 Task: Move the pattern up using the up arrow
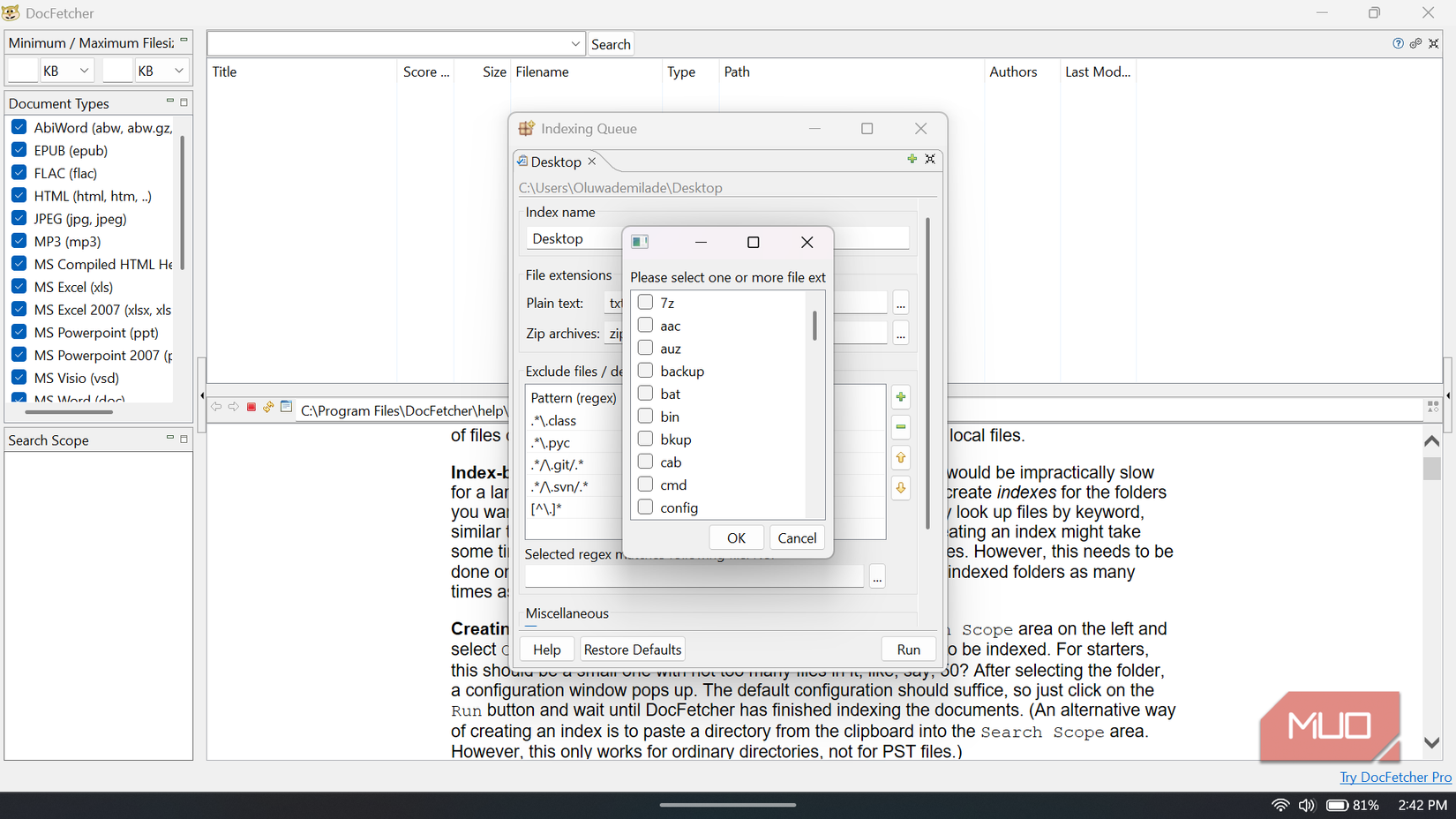pyautogui.click(x=901, y=457)
